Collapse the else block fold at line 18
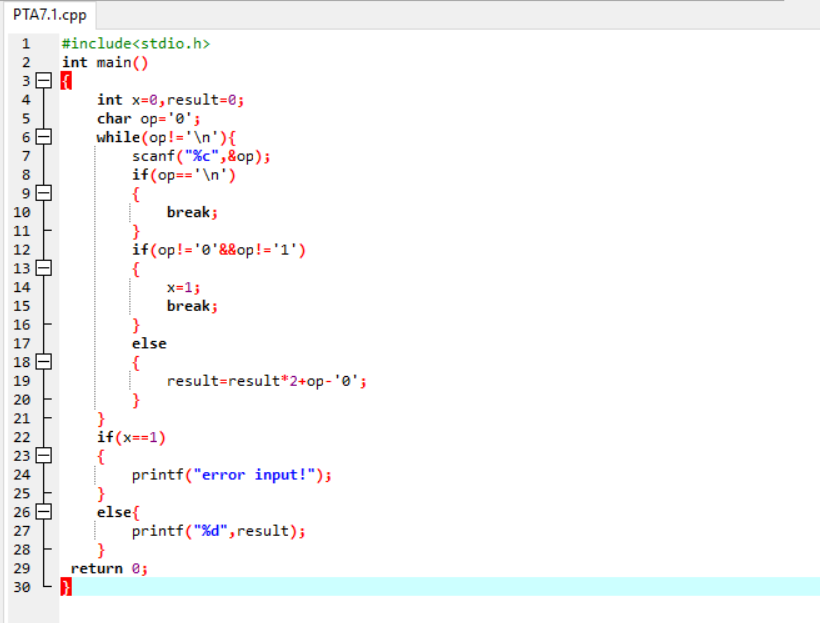 [43, 362]
